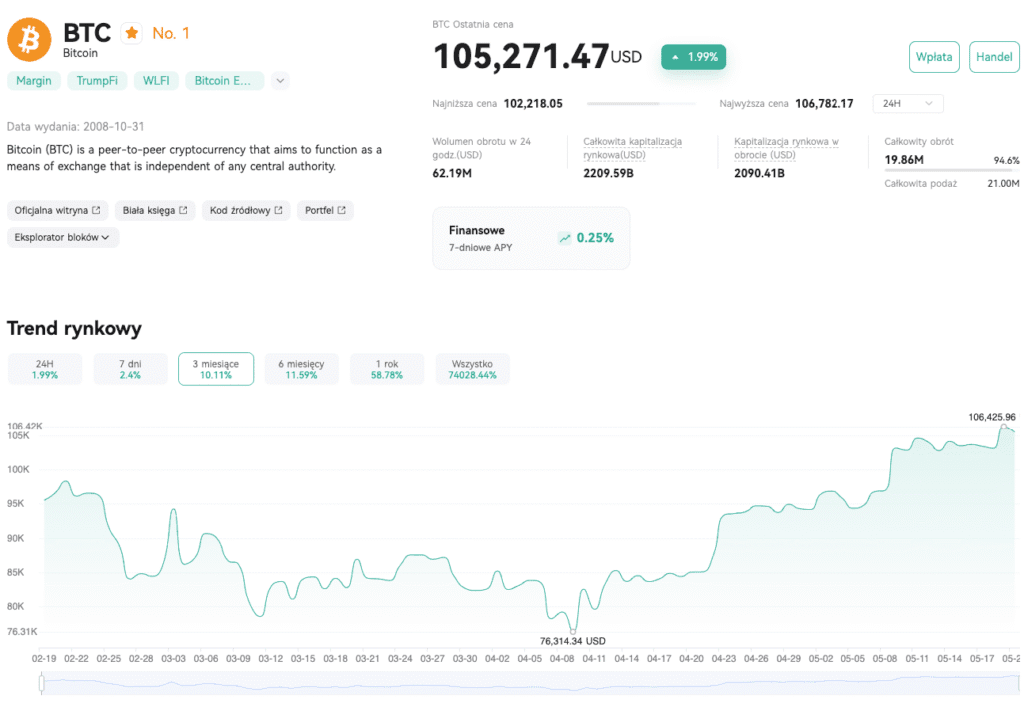The width and height of the screenshot is (1024, 711).
Task: Open the 24H price range dropdown
Action: tap(908, 104)
